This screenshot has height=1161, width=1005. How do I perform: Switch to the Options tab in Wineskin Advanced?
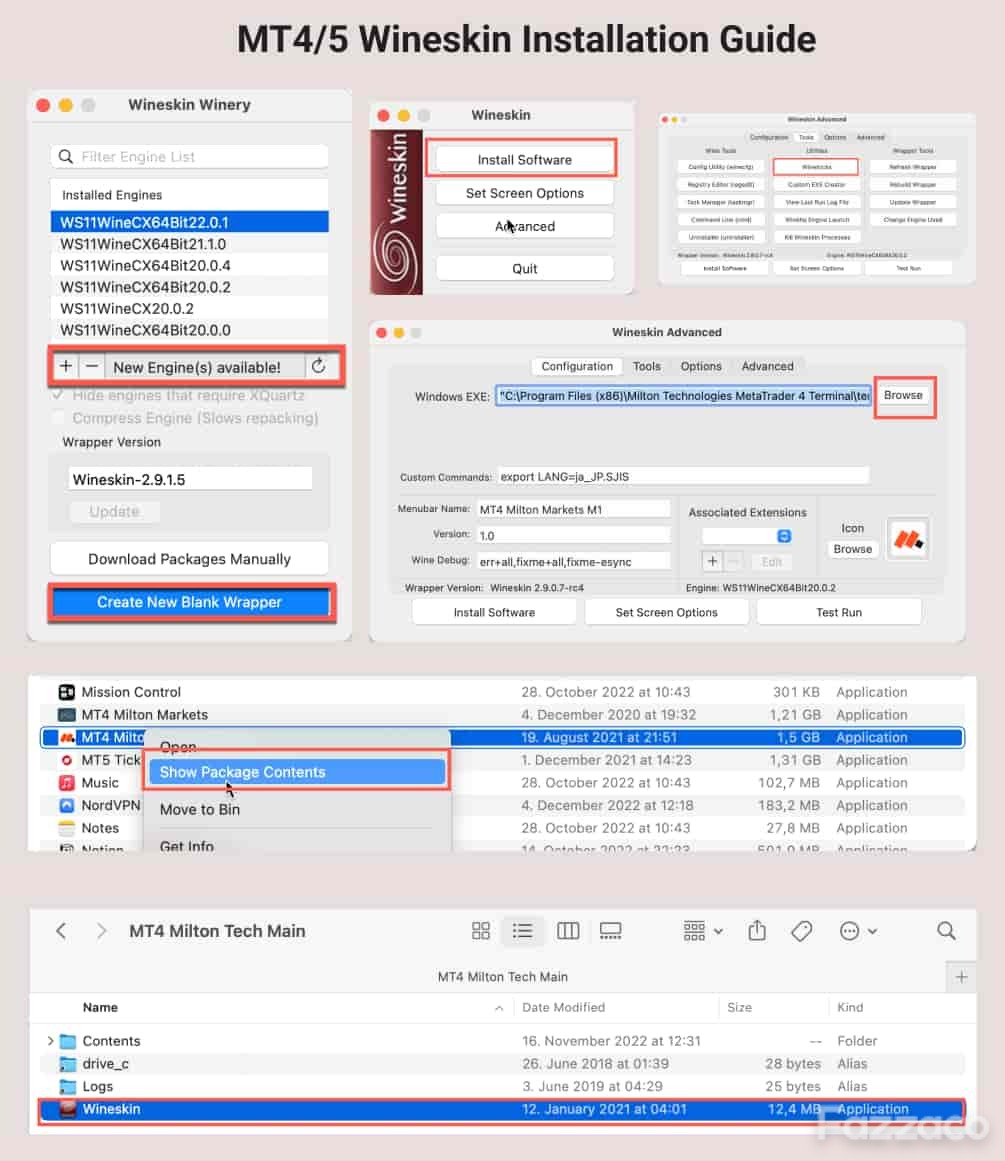point(701,366)
